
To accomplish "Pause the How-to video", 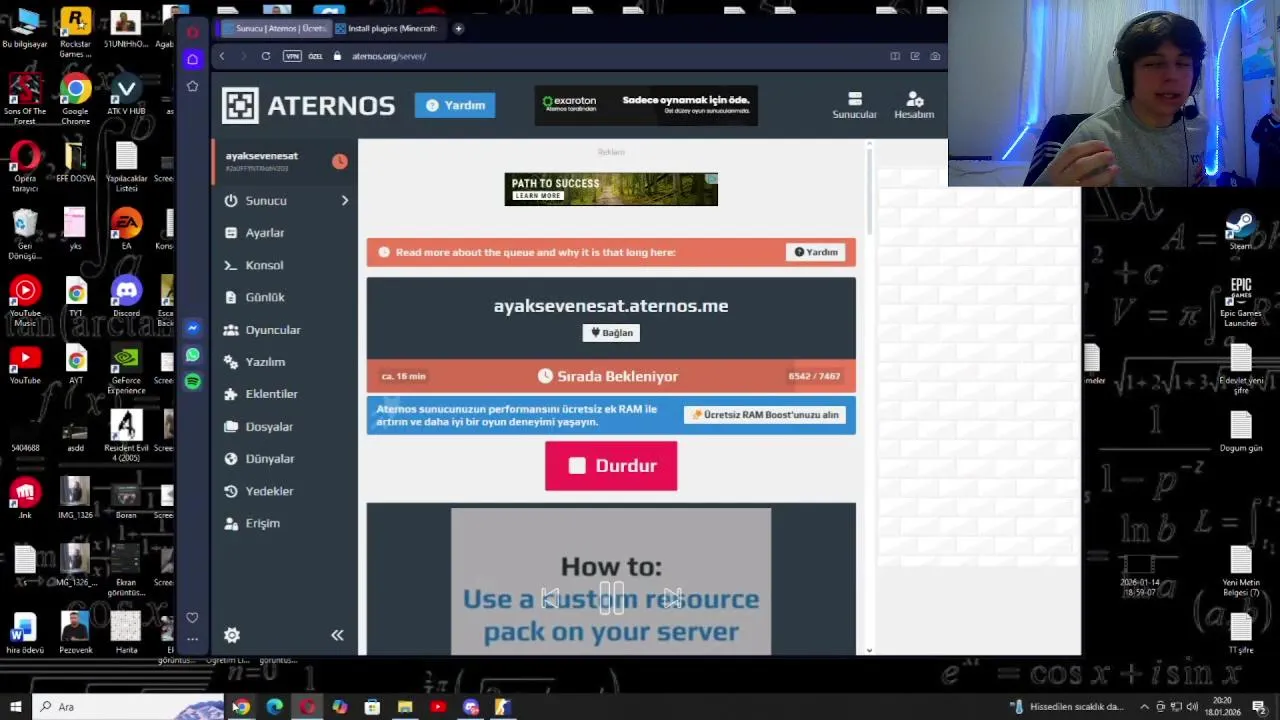I will click(611, 598).
